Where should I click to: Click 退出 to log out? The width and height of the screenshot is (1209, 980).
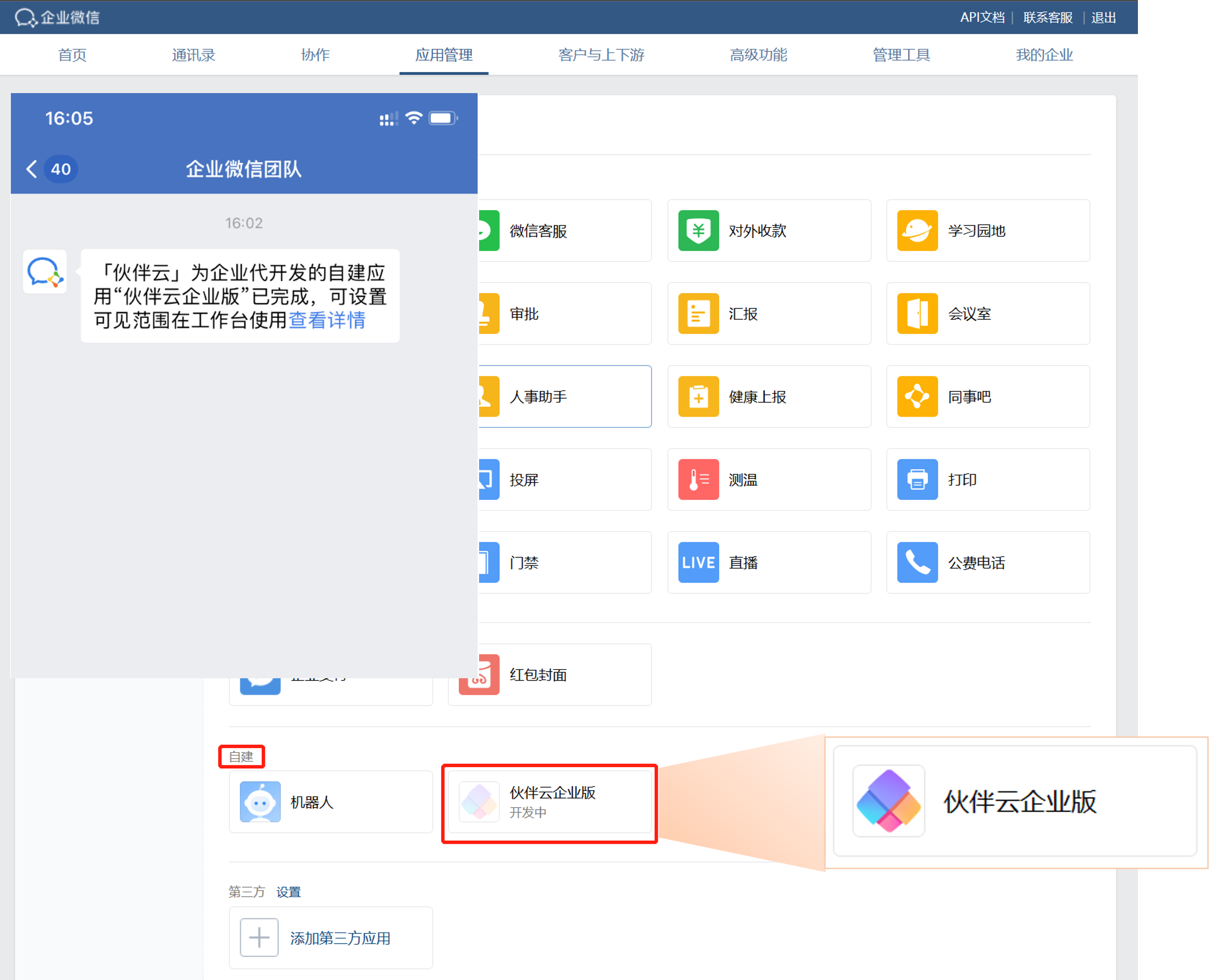[1104, 17]
